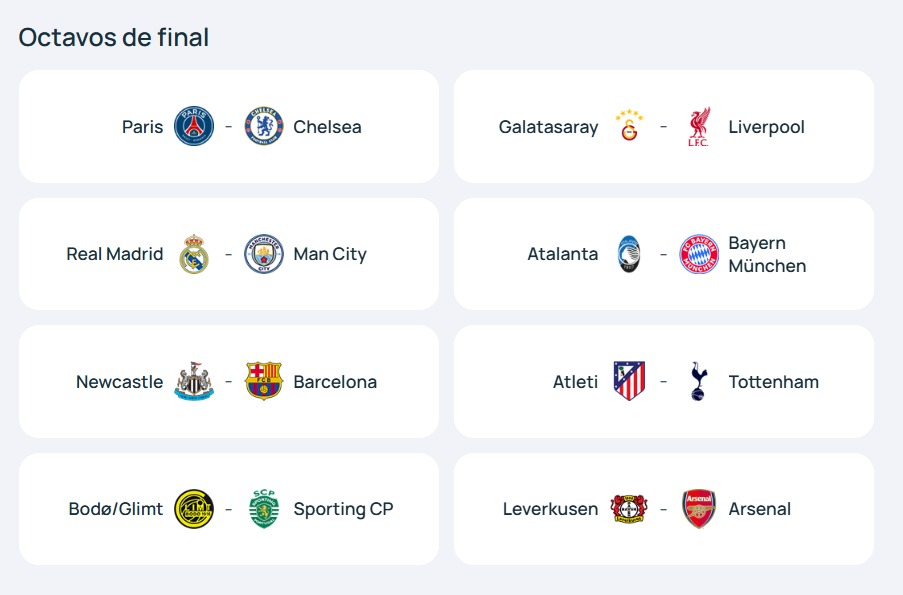Open the Leverkusen team name link
The image size is (903, 595).
pos(550,509)
